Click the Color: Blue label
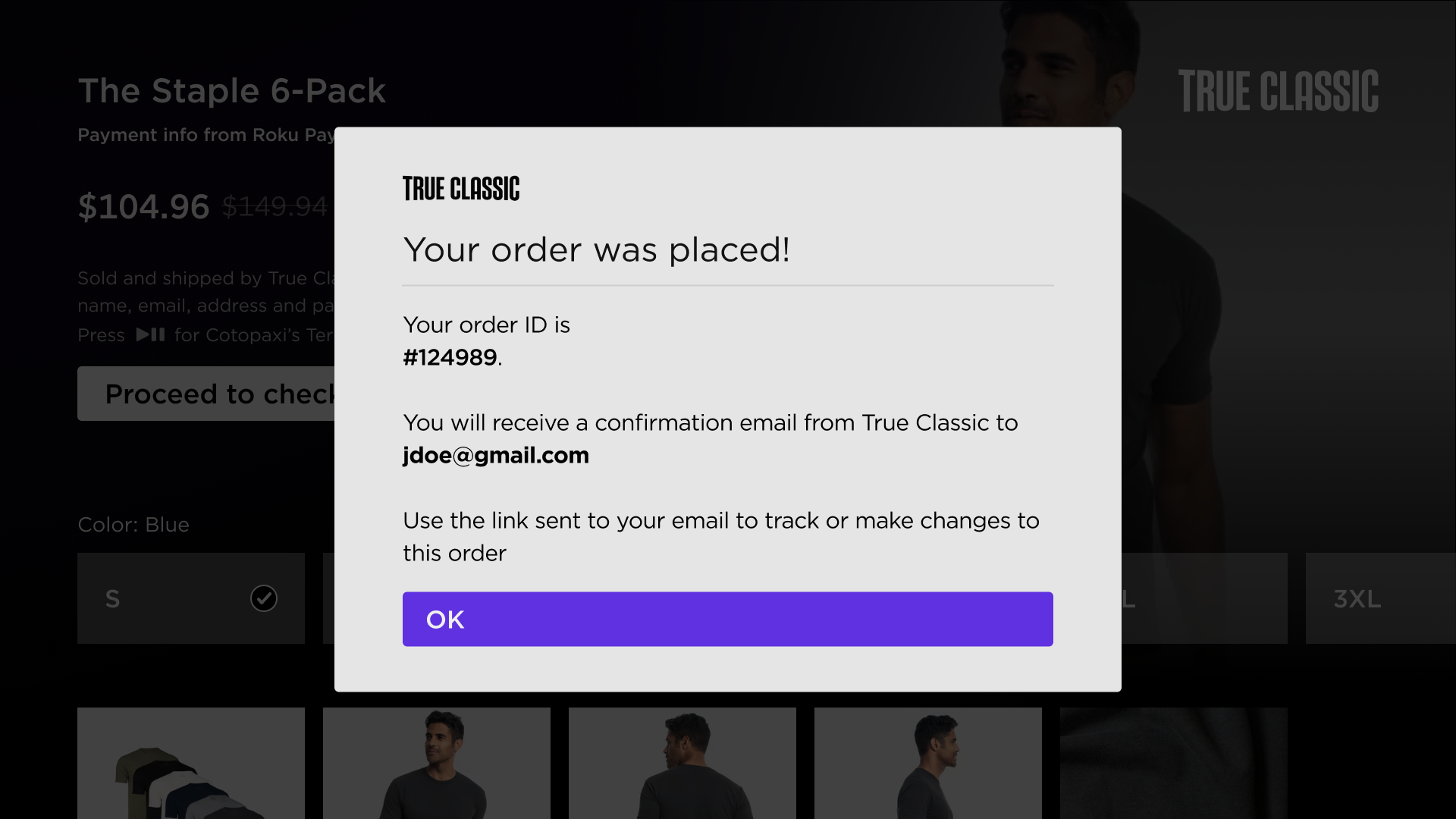The width and height of the screenshot is (1456, 819). coord(133,525)
